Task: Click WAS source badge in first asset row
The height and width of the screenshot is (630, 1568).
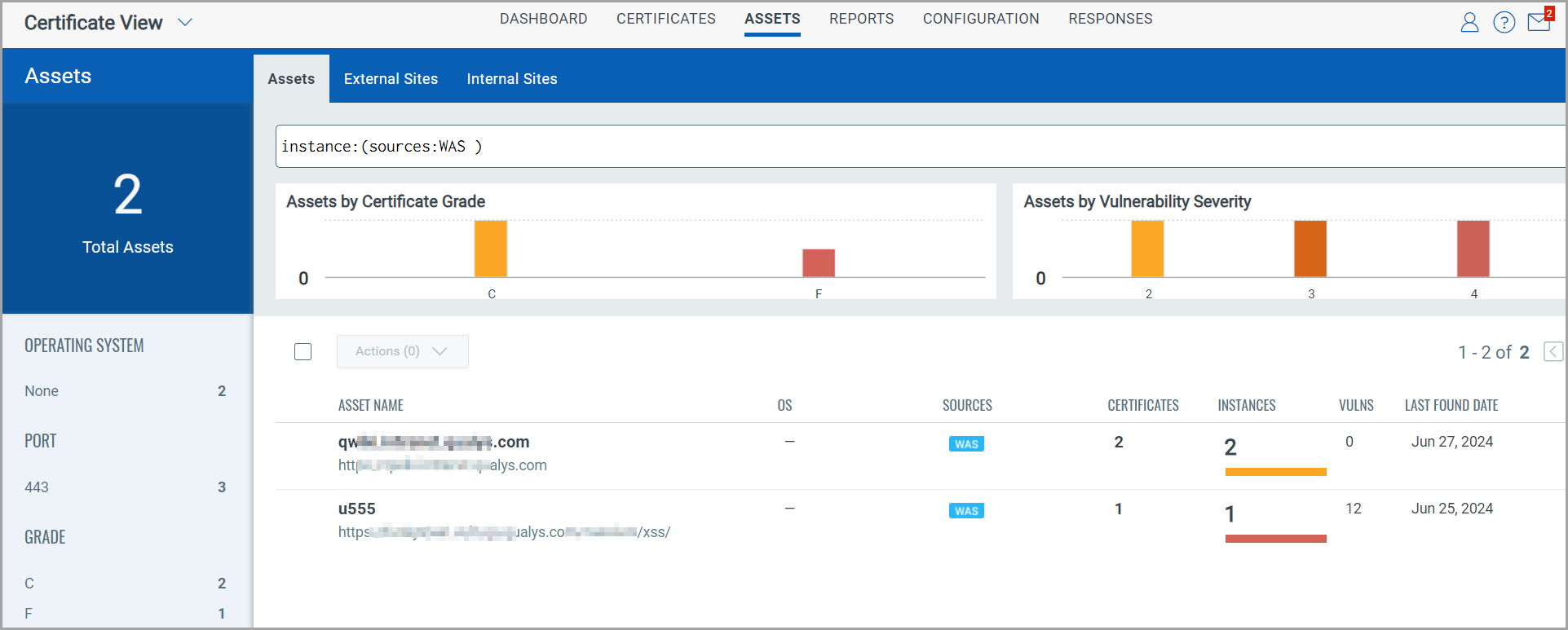Action: [x=966, y=444]
